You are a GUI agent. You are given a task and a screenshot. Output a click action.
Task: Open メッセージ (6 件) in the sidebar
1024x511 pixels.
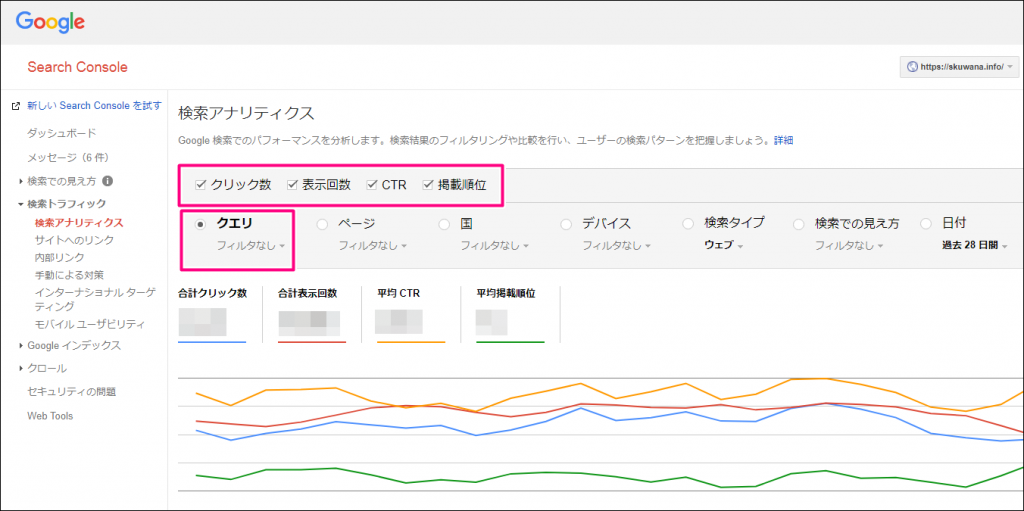point(67,157)
